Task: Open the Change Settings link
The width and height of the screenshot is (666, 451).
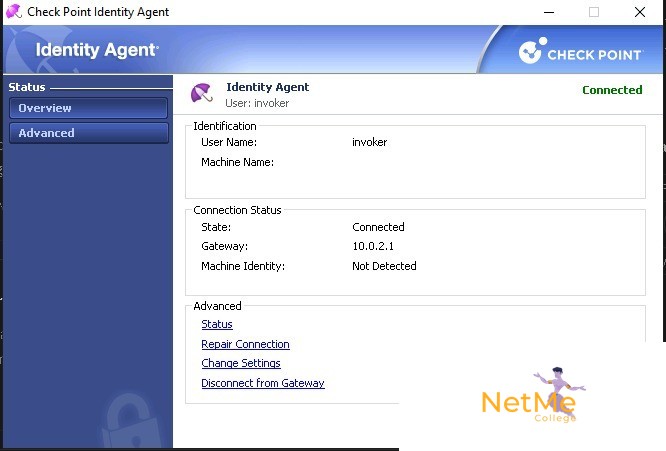Action: tap(241, 363)
